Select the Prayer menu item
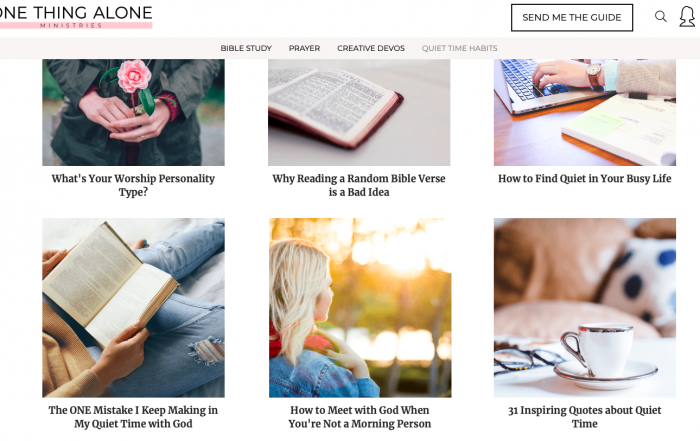The width and height of the screenshot is (700, 441). (304, 48)
